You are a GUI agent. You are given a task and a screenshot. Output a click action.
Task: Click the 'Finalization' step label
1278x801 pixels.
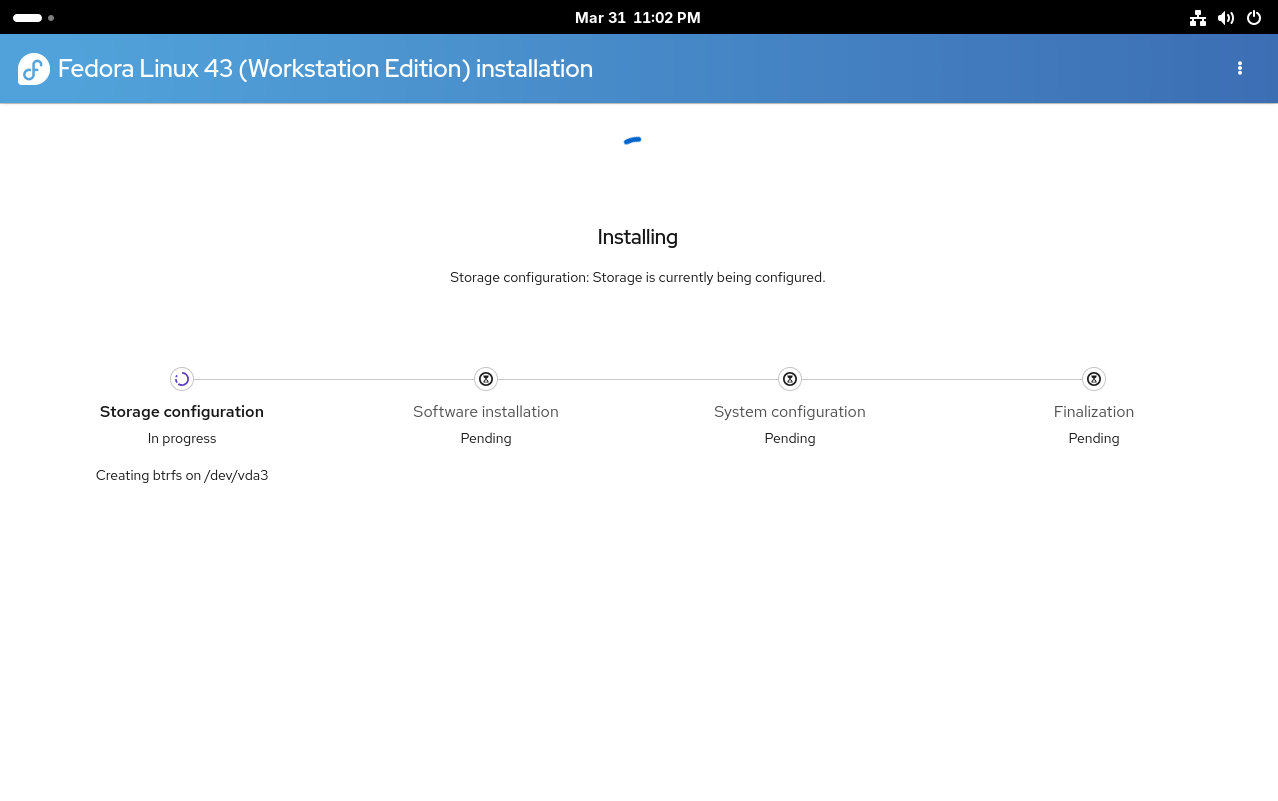(1094, 412)
